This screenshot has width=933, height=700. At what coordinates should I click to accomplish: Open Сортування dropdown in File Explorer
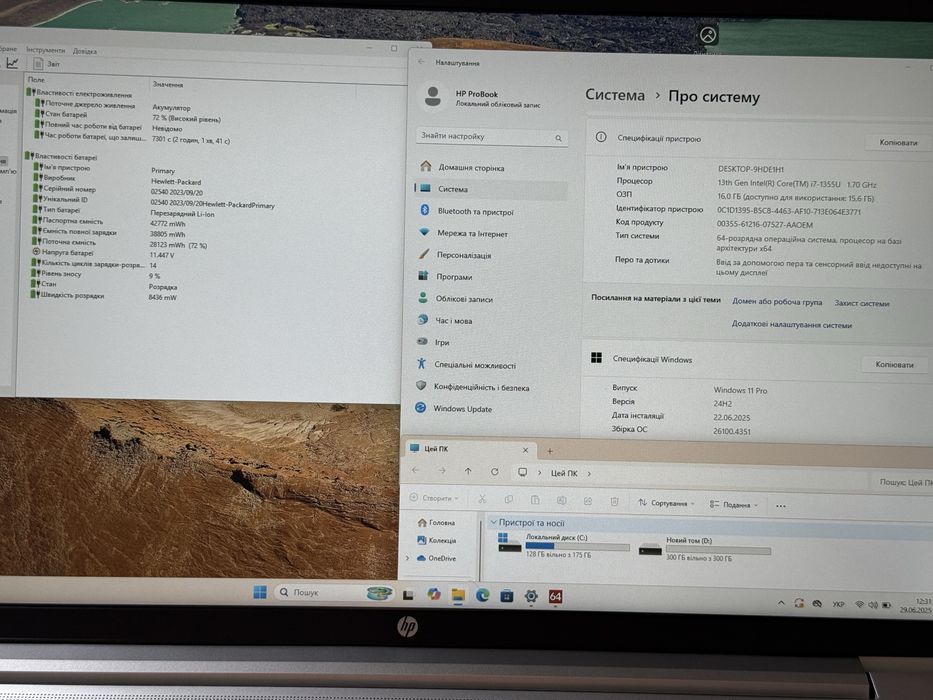click(x=666, y=503)
